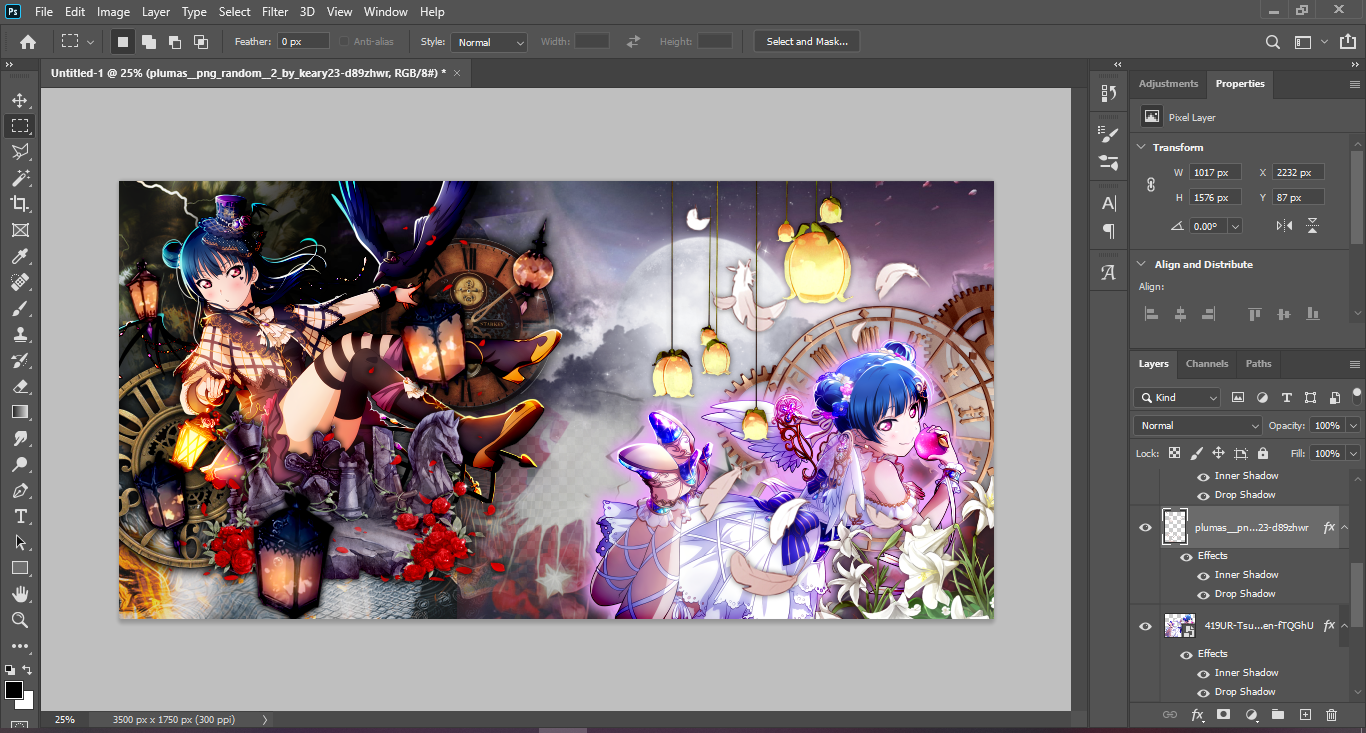Select the Polygonal Lasso tool

tap(19, 152)
